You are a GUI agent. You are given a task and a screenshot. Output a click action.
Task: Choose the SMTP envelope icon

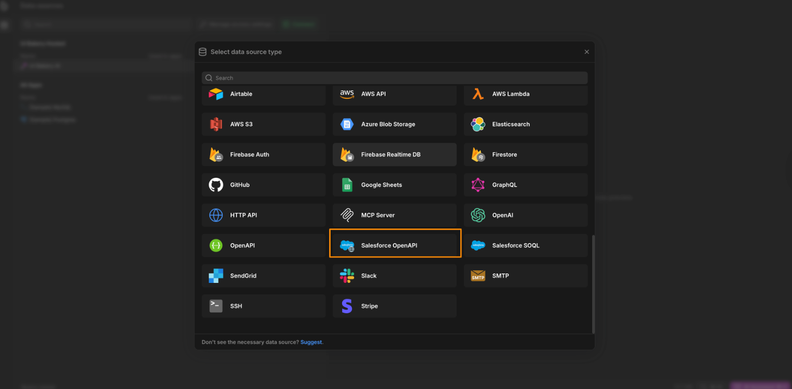478,276
